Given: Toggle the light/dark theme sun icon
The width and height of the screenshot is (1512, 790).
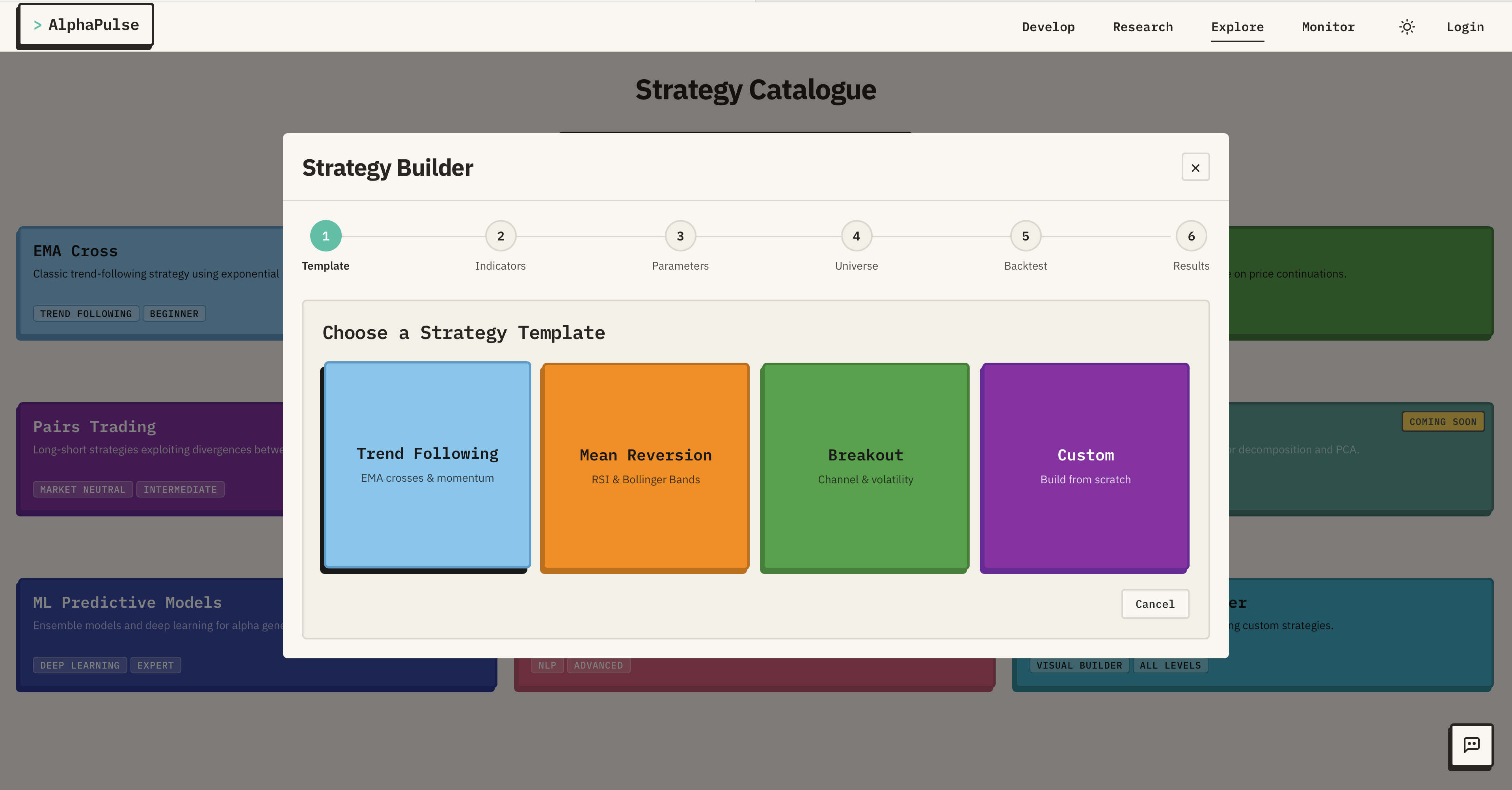Looking at the screenshot, I should coord(1406,27).
